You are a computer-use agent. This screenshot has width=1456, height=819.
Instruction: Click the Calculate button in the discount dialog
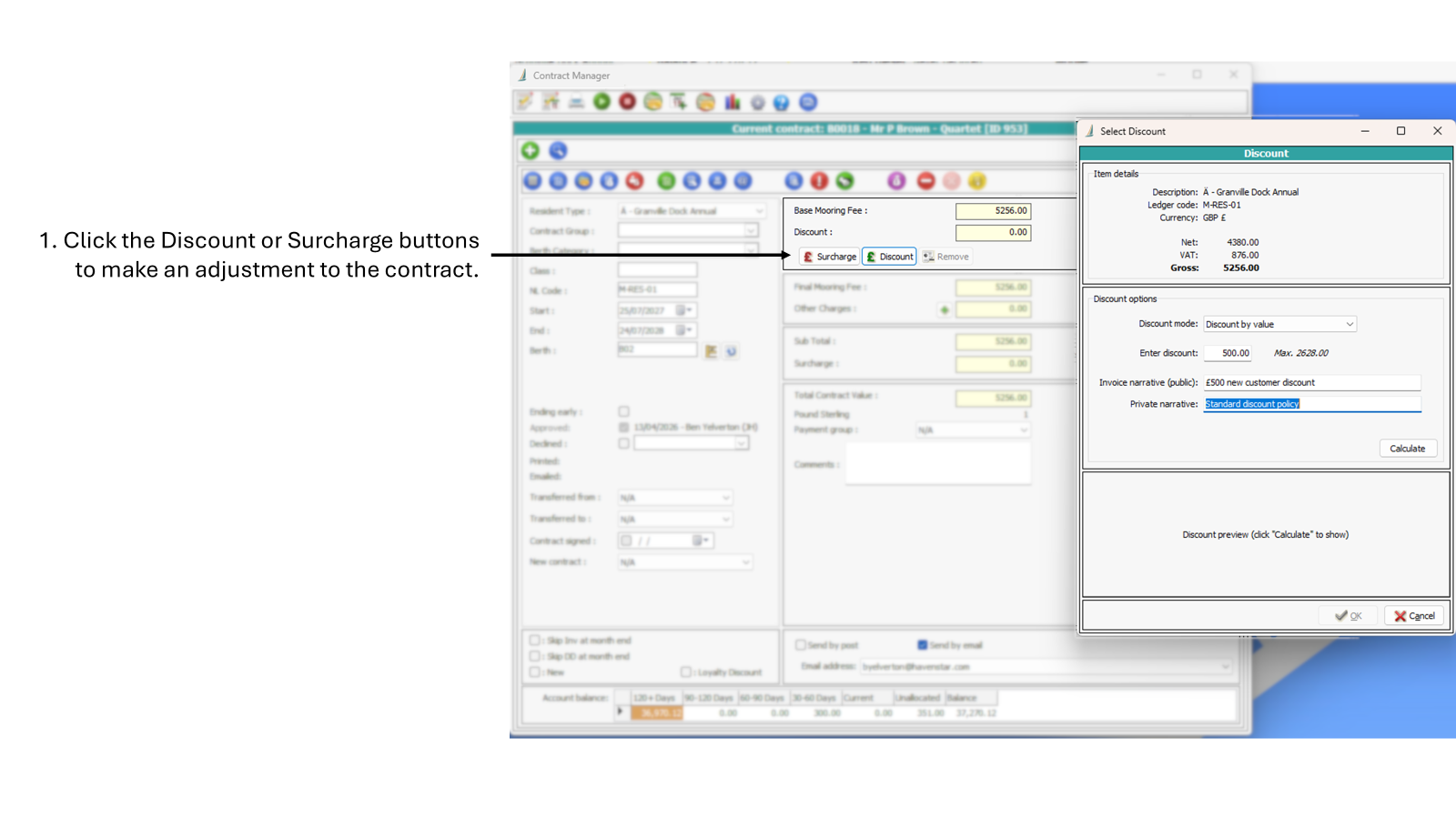1407,448
